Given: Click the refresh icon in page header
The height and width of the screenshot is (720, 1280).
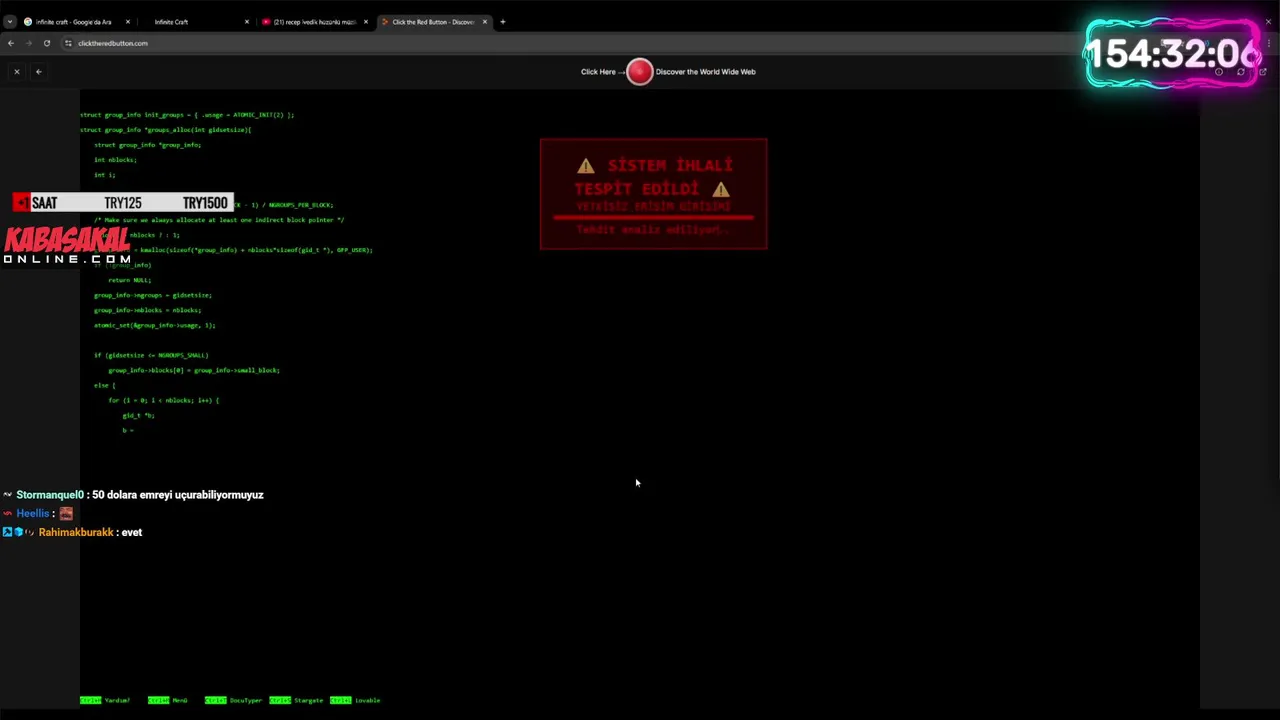Looking at the screenshot, I should (1241, 72).
